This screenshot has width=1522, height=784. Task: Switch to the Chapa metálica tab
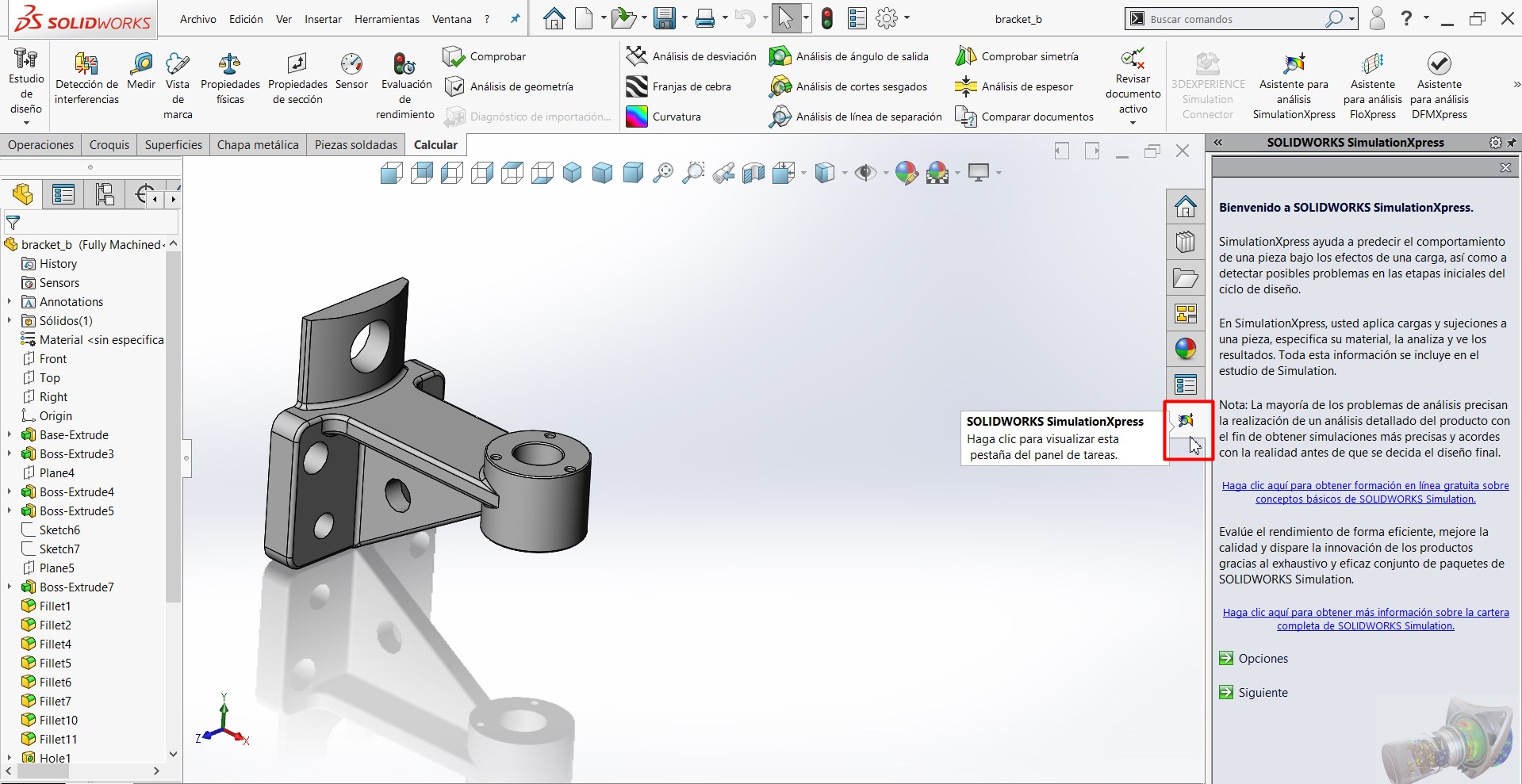[x=258, y=144]
